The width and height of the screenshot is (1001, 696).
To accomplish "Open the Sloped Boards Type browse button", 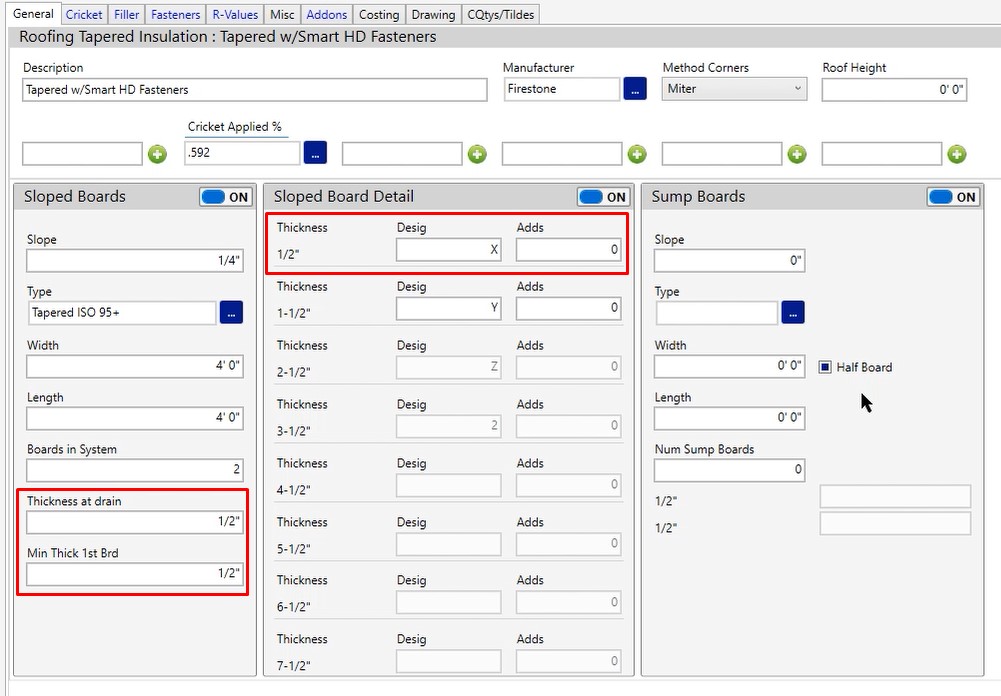I will tap(231, 313).
